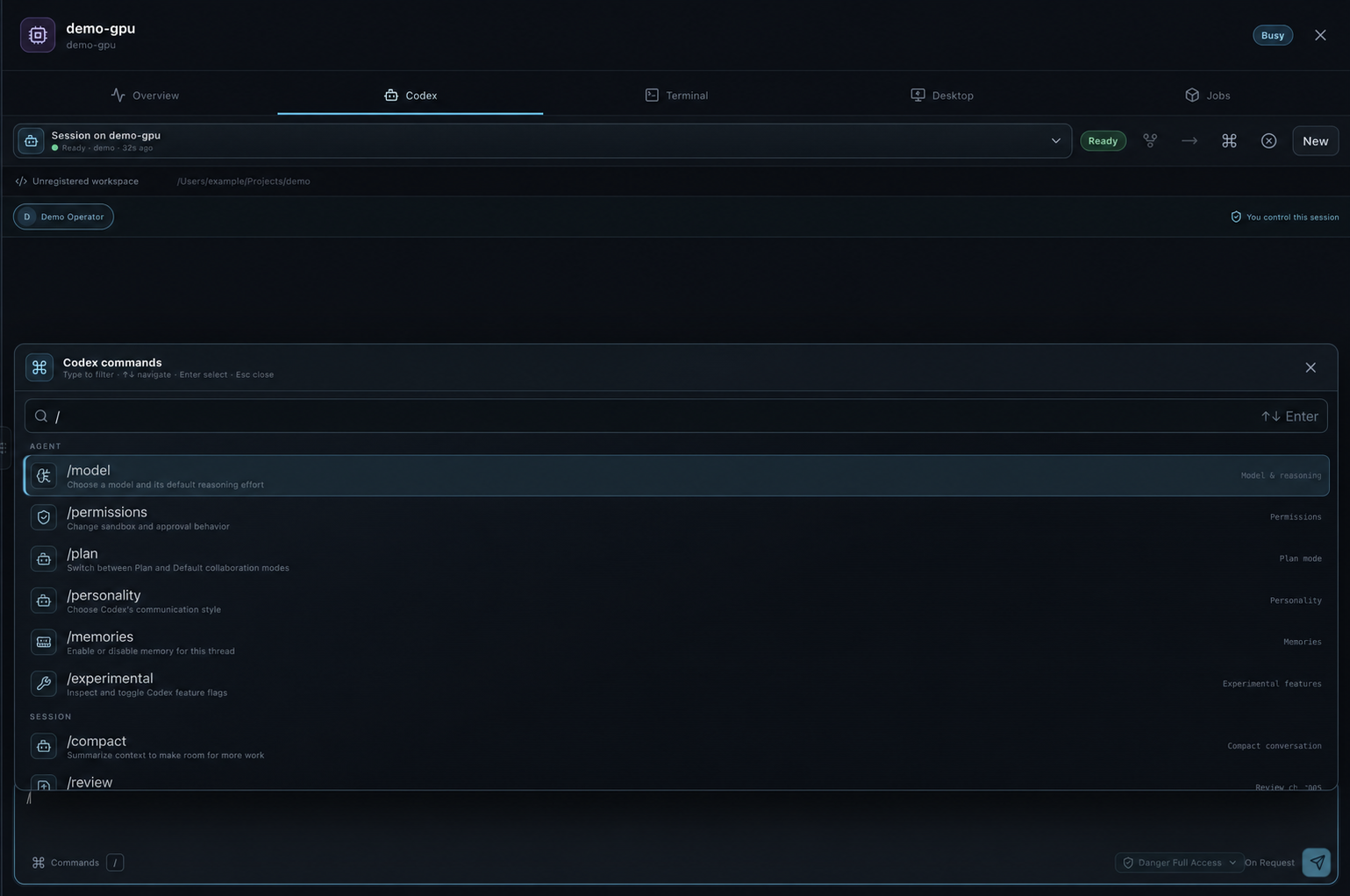
Task: Click the /personality icon
Action: pos(44,601)
